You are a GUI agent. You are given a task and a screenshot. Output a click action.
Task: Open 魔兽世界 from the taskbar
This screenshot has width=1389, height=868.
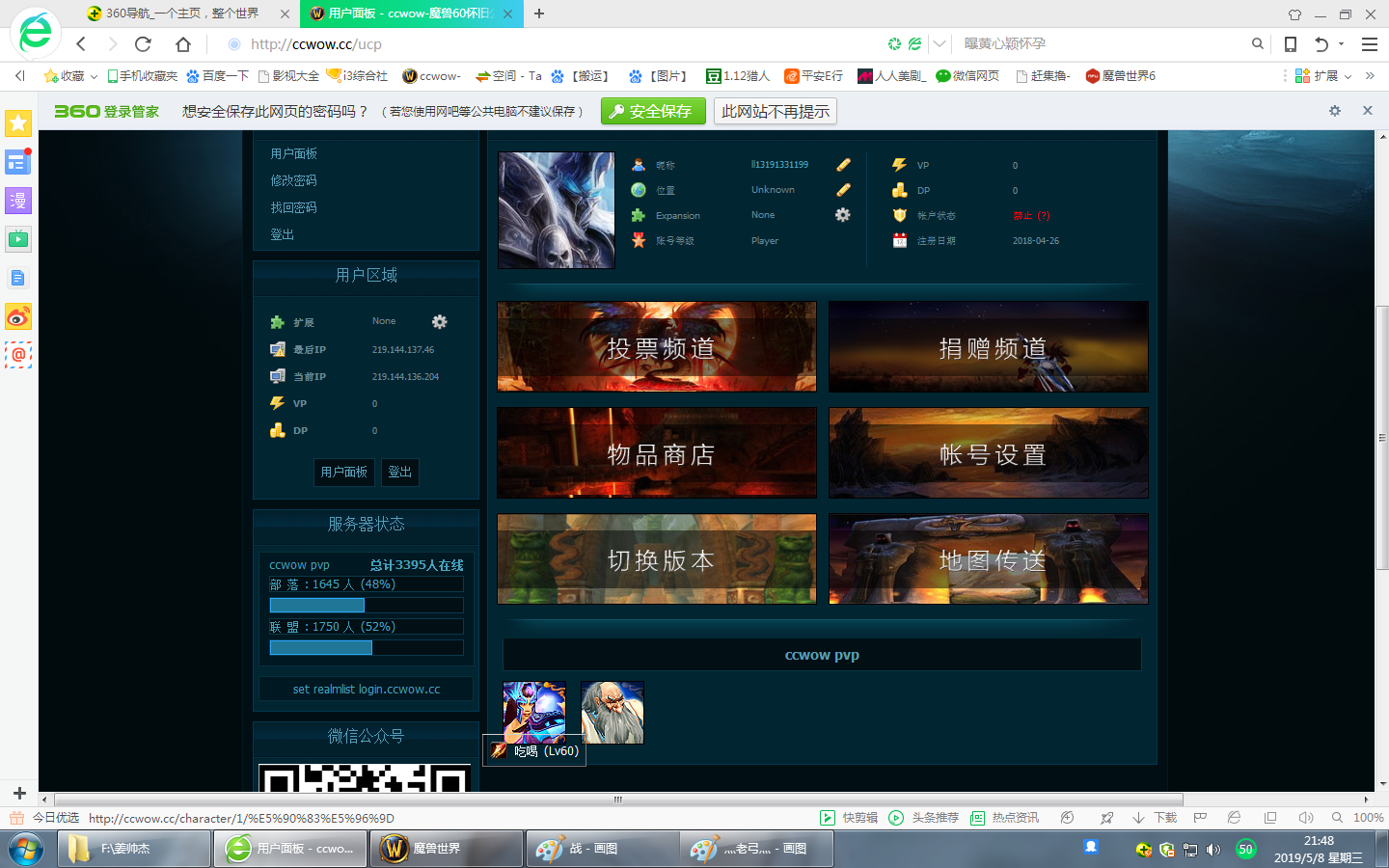point(447,849)
